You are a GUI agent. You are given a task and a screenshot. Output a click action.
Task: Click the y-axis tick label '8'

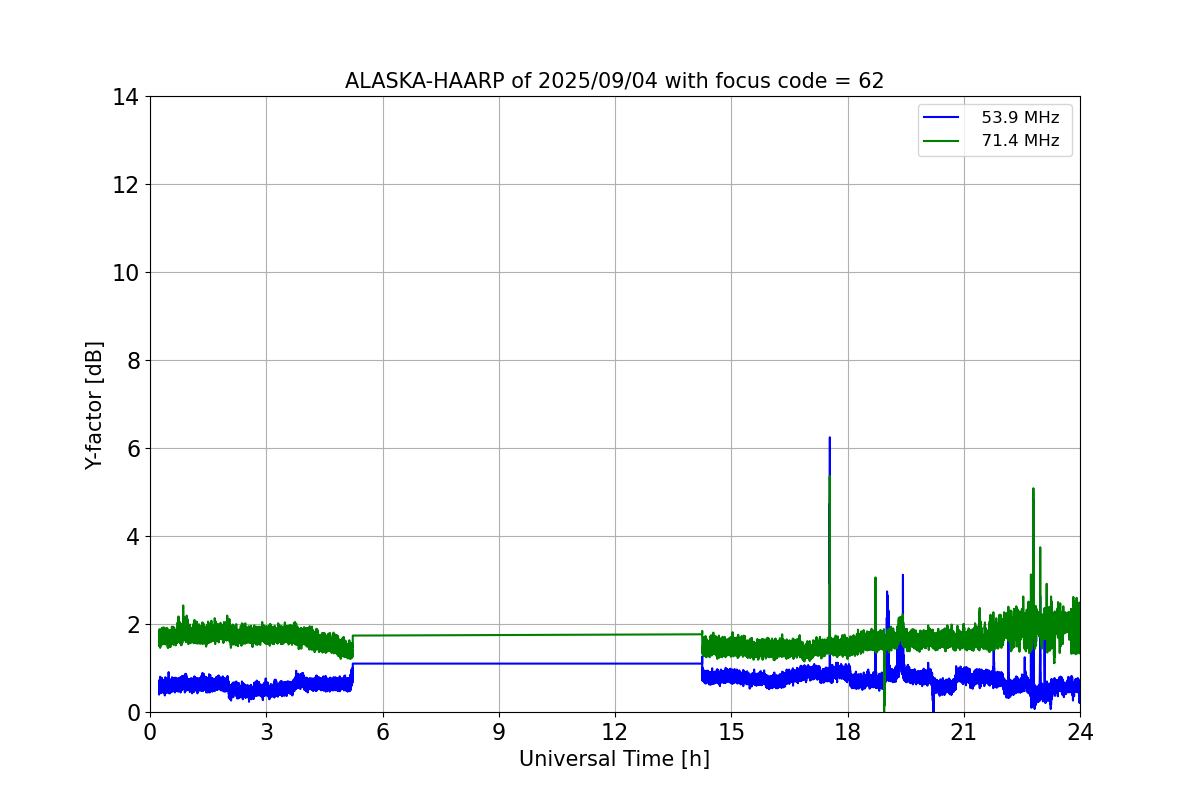pos(134,361)
